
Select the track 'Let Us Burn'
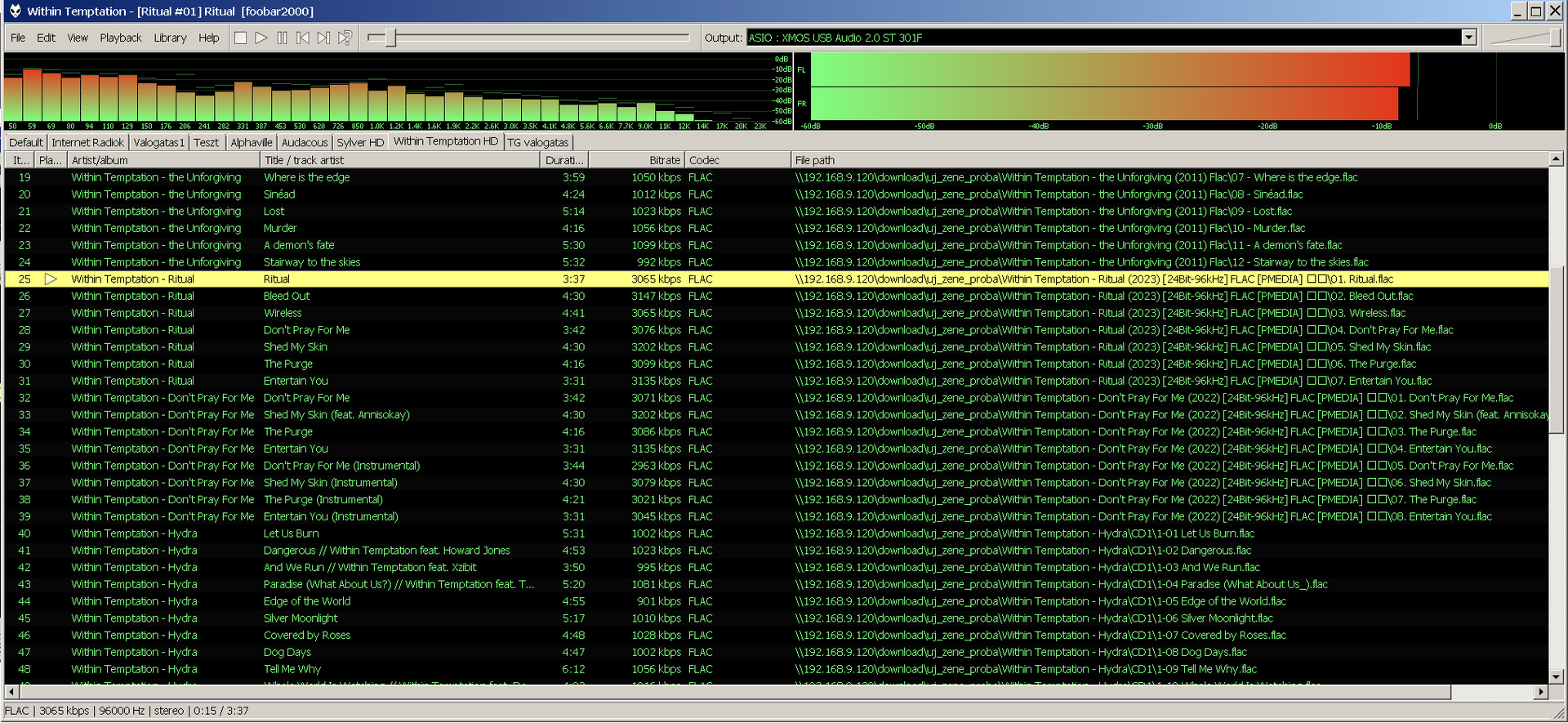click(777, 533)
